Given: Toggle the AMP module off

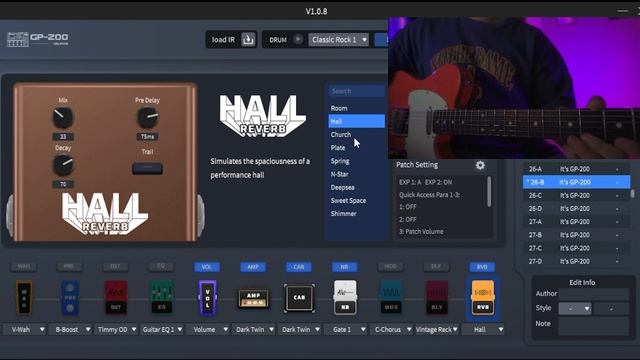Looking at the screenshot, I should click(x=253, y=267).
